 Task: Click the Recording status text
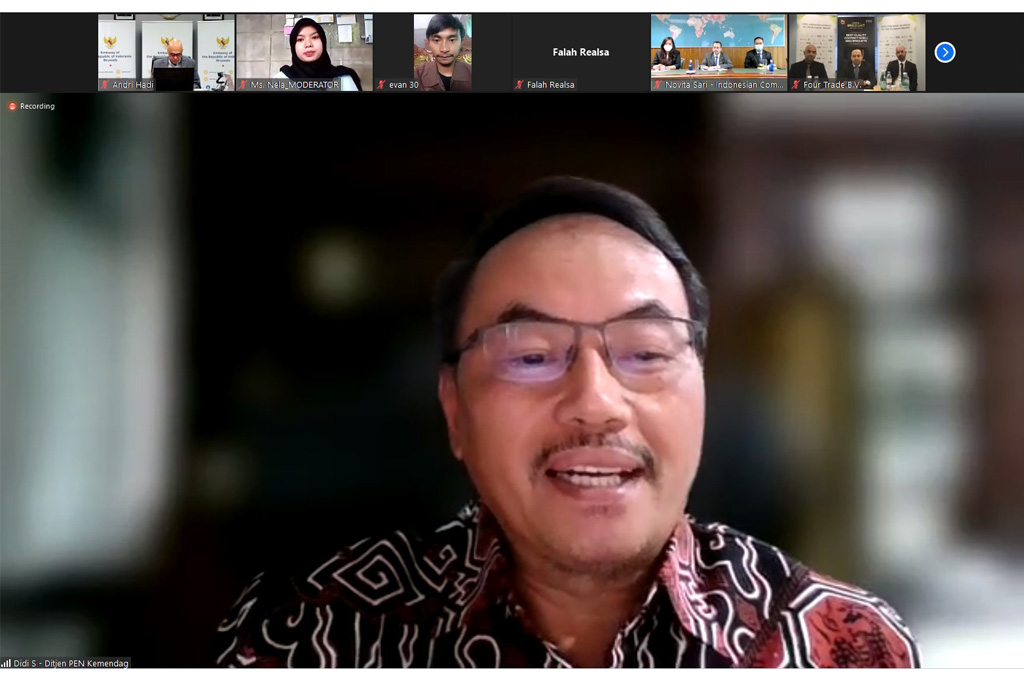[37, 106]
